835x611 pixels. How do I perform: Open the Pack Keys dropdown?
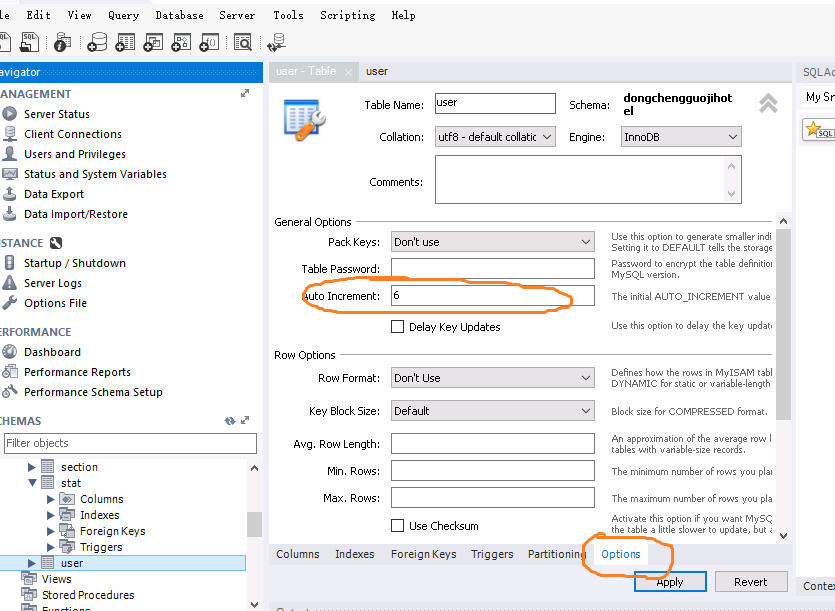pos(493,242)
